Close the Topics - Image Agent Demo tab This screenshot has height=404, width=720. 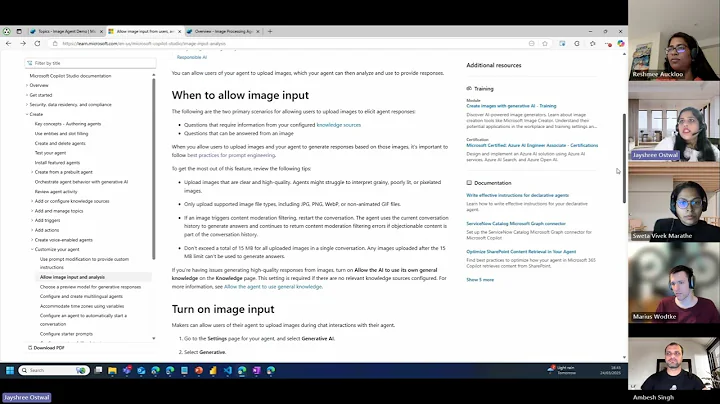(x=101, y=31)
